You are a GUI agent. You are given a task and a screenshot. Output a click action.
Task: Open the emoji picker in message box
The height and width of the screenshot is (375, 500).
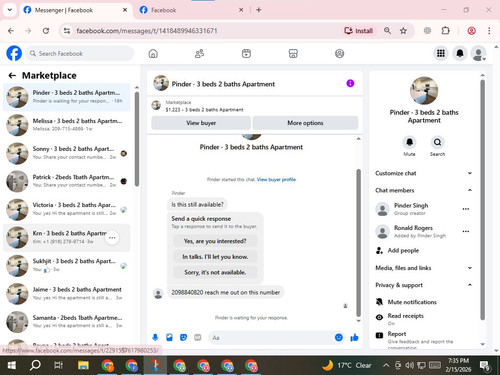pos(339,338)
